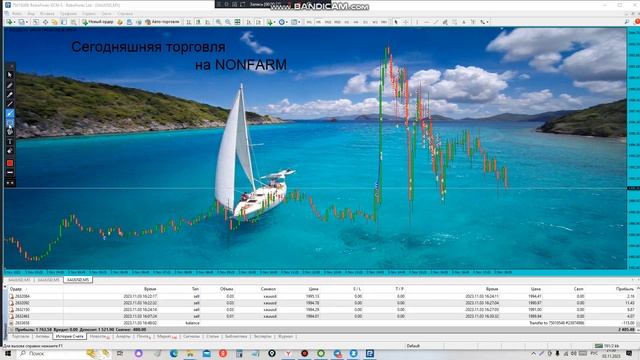Switch chart to line chart
The height and width of the screenshot is (360, 640).
(207, 22)
